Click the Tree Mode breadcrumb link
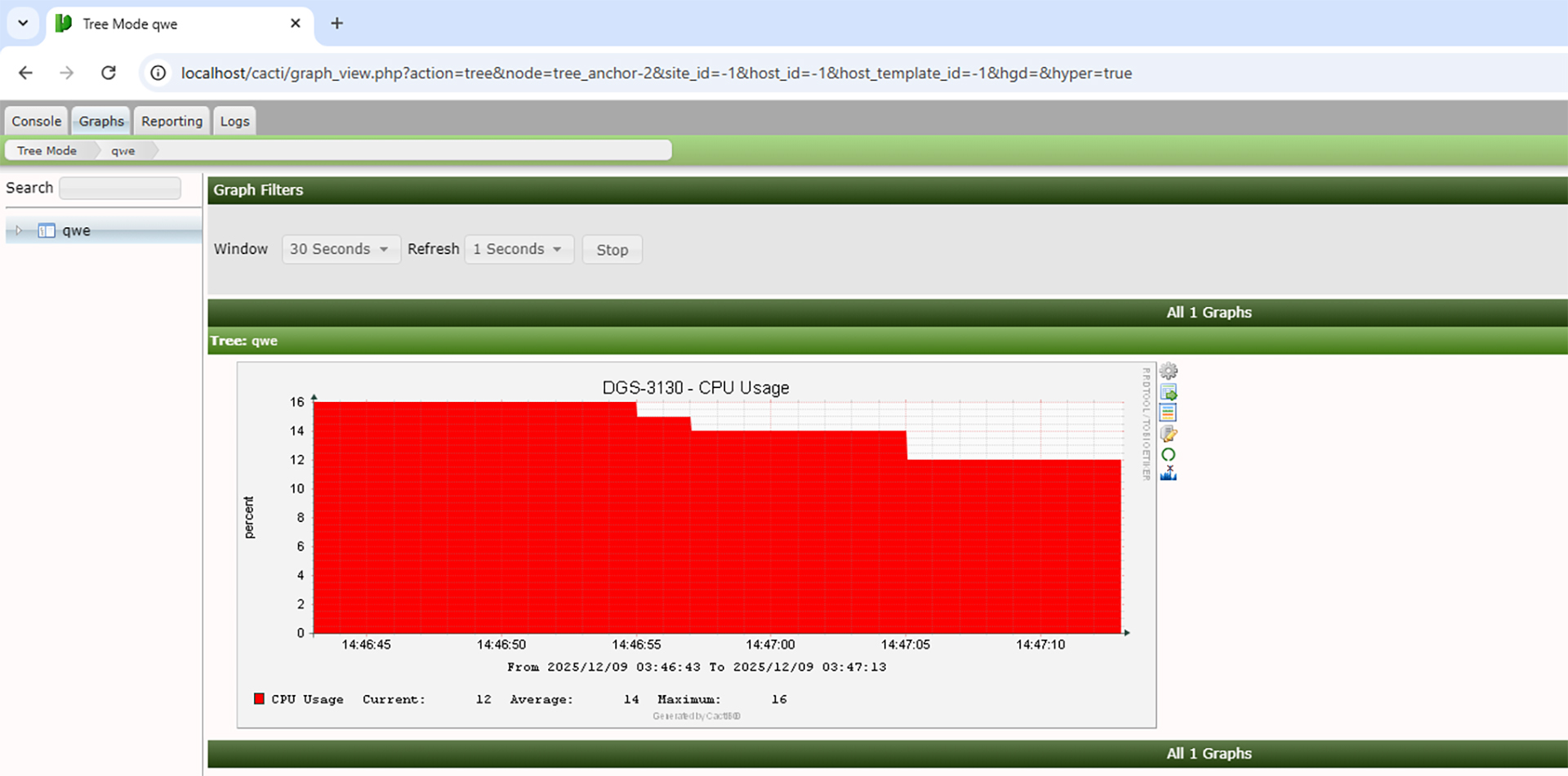1568x776 pixels. [47, 150]
